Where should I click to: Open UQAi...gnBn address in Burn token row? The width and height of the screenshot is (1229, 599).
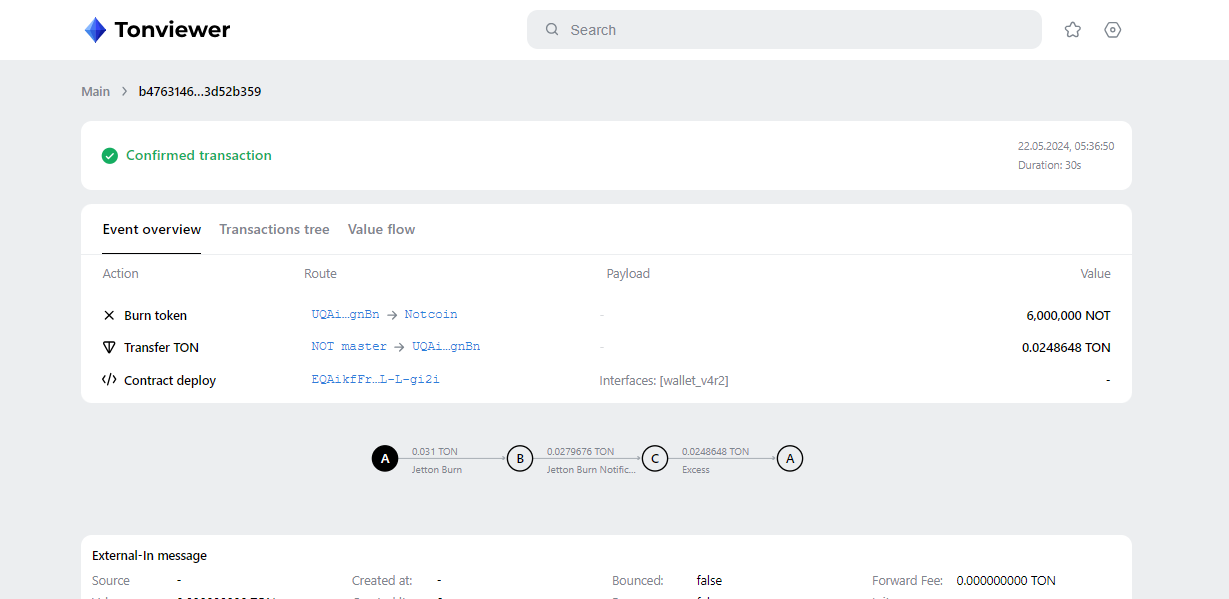pyautogui.click(x=345, y=314)
